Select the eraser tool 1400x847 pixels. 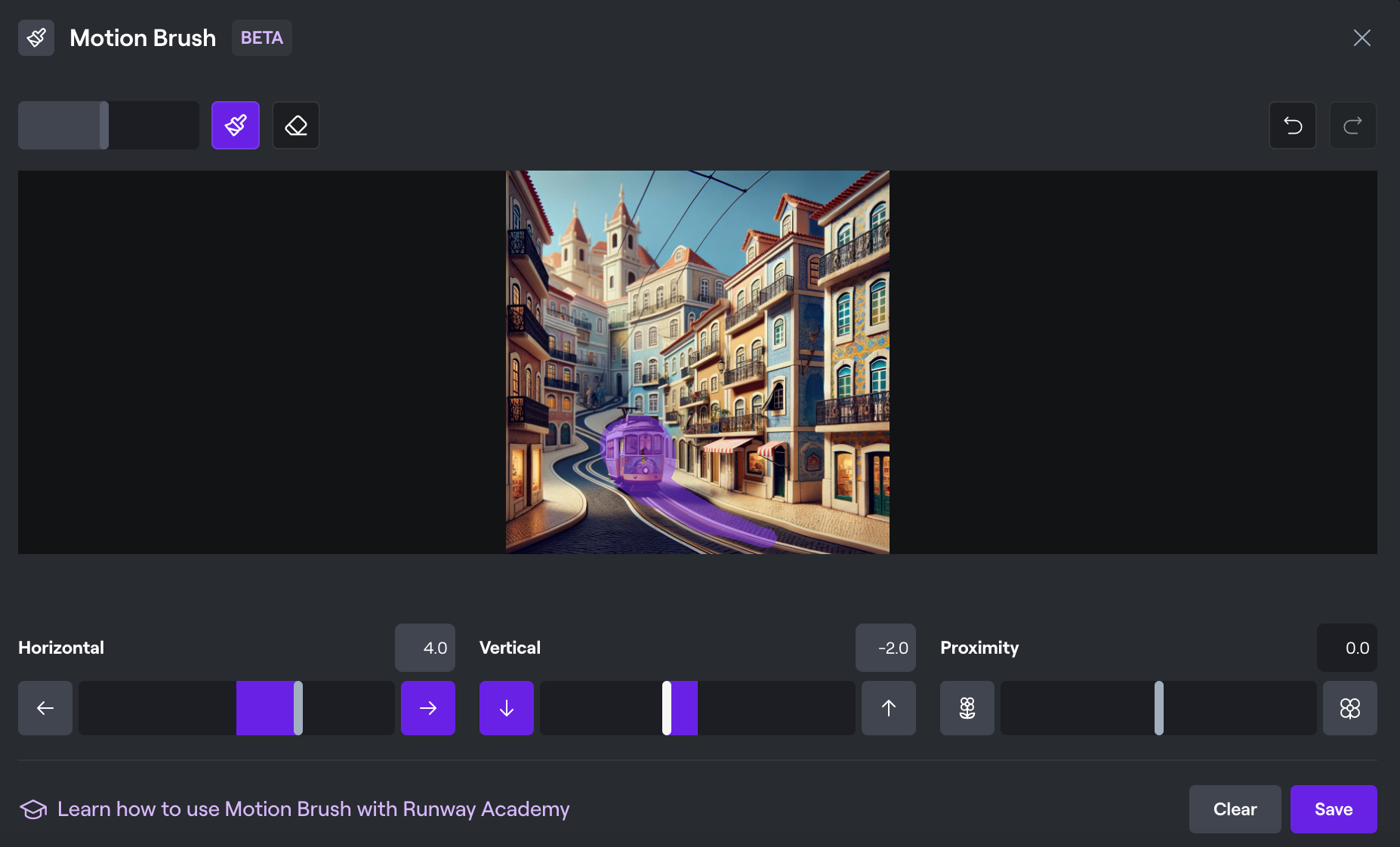tap(296, 125)
